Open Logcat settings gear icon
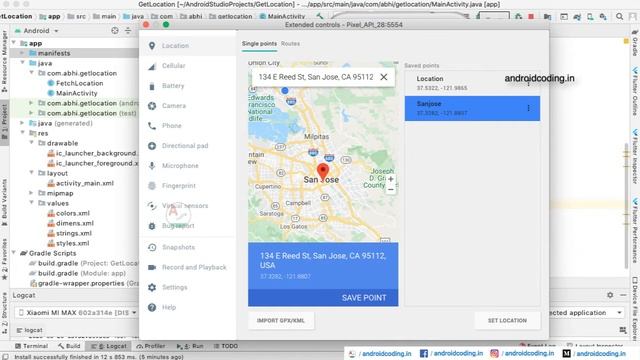640x360 pixels. pos(610,295)
